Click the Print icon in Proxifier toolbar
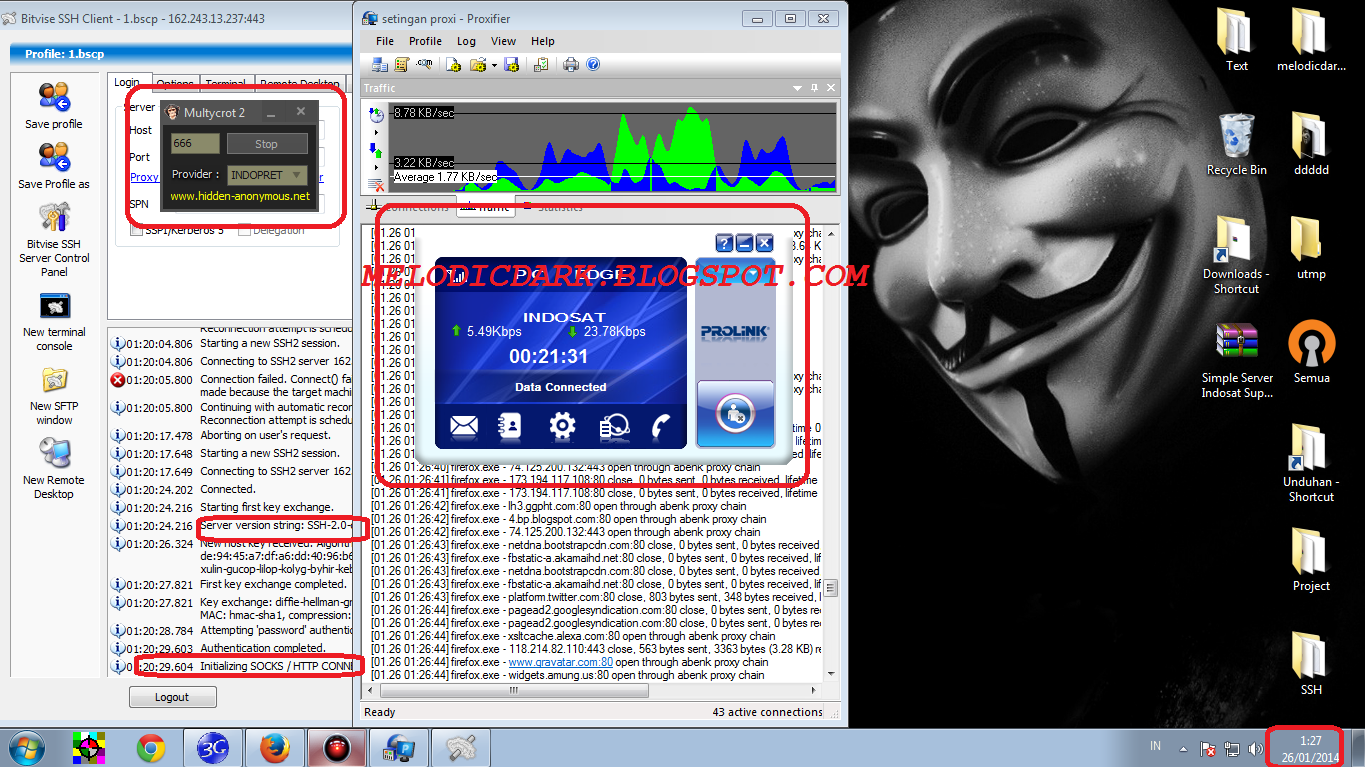The image size is (1365, 767). (571, 64)
